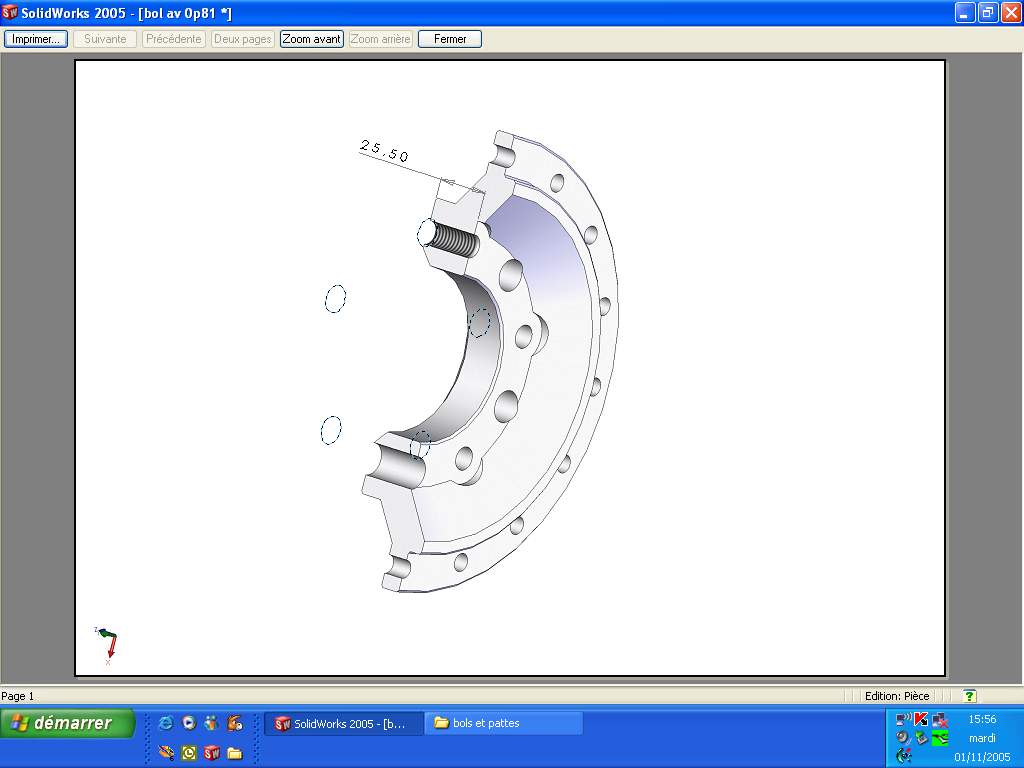Image resolution: width=1024 pixels, height=768 pixels.
Task: Open Windows Media Player quick launch icon
Action: click(x=188, y=723)
